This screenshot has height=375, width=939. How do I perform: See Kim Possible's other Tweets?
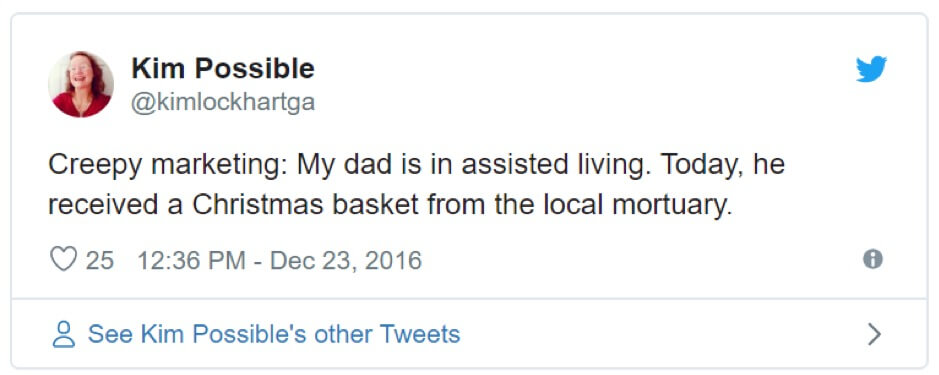tap(274, 334)
